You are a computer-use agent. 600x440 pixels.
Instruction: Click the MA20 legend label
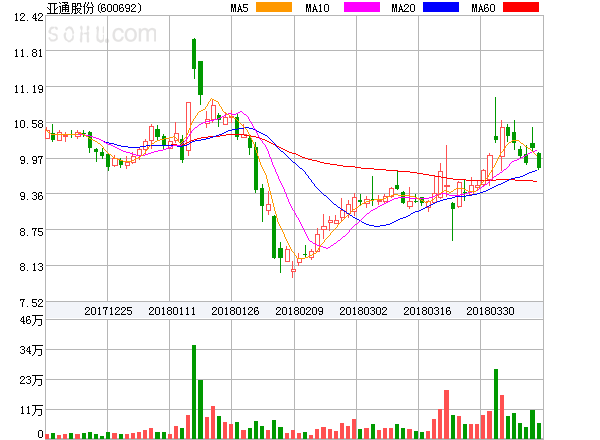tap(403, 8)
